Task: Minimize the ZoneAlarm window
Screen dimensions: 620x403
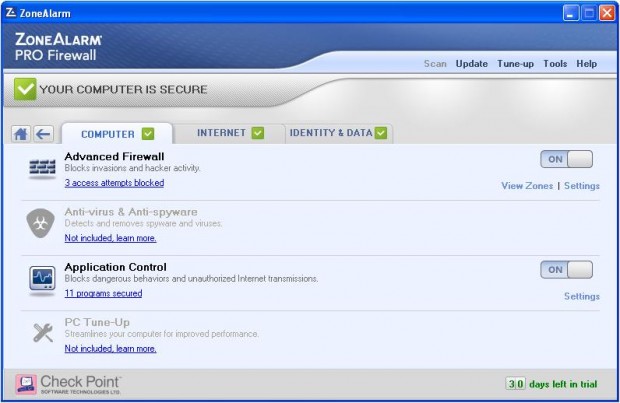Action: click(x=570, y=13)
